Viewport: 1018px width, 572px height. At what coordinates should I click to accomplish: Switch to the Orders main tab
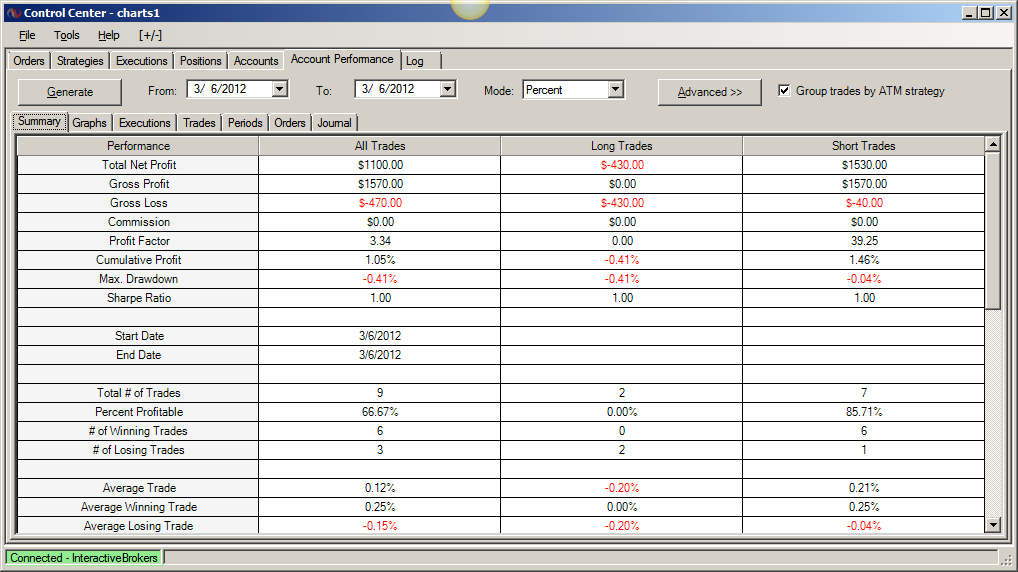(x=29, y=61)
